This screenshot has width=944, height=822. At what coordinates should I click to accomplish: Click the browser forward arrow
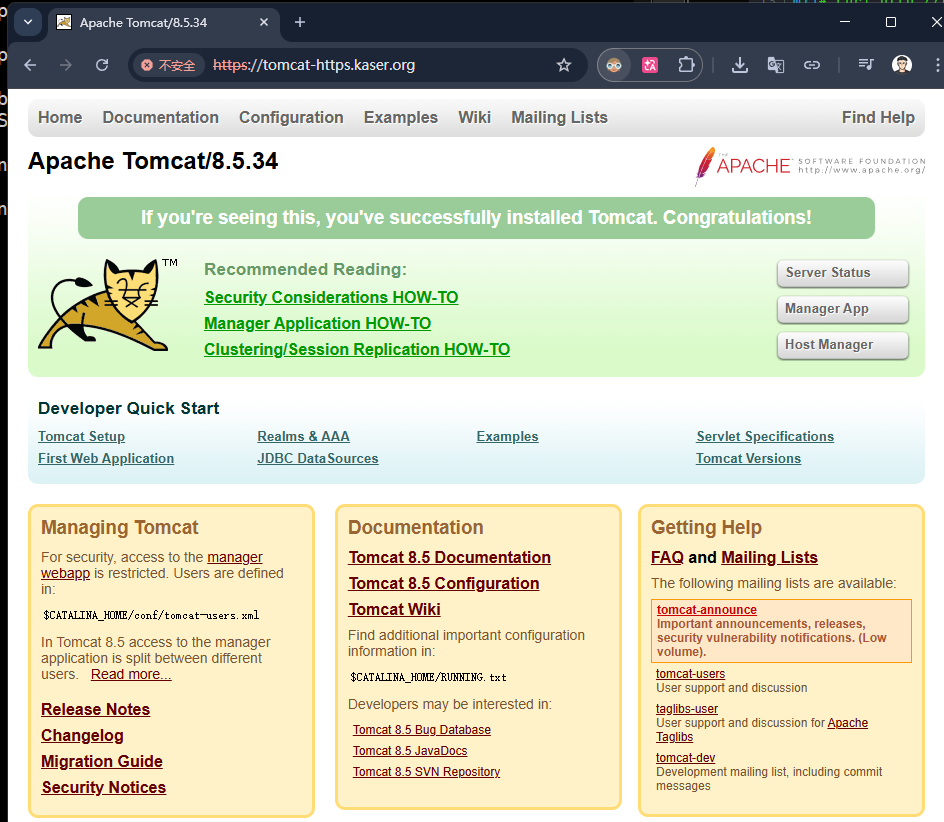[66, 65]
